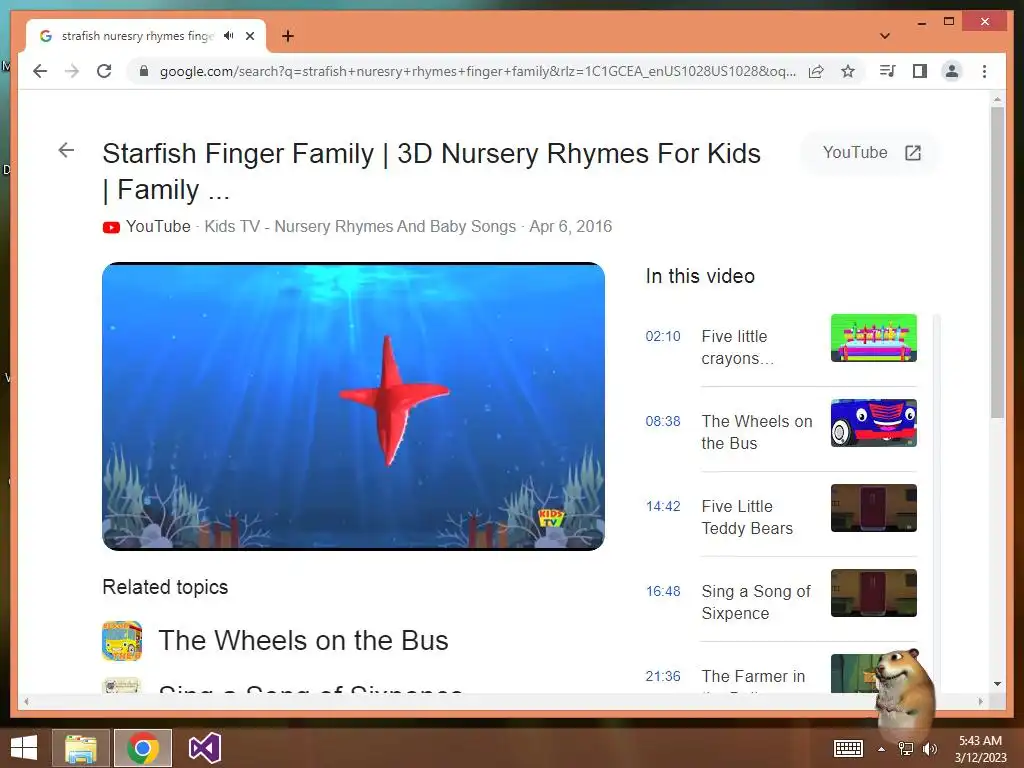
Task: Reload the current page
Action: click(104, 71)
